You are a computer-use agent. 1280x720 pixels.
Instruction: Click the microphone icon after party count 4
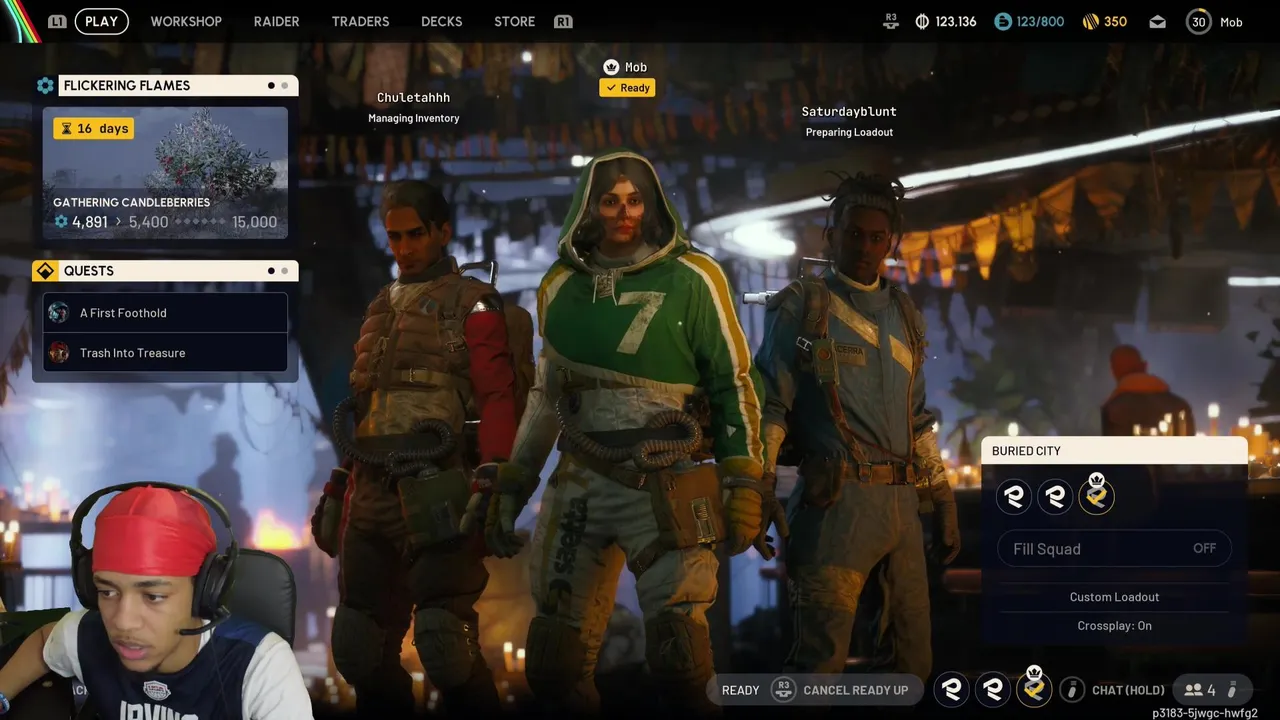tap(1233, 690)
